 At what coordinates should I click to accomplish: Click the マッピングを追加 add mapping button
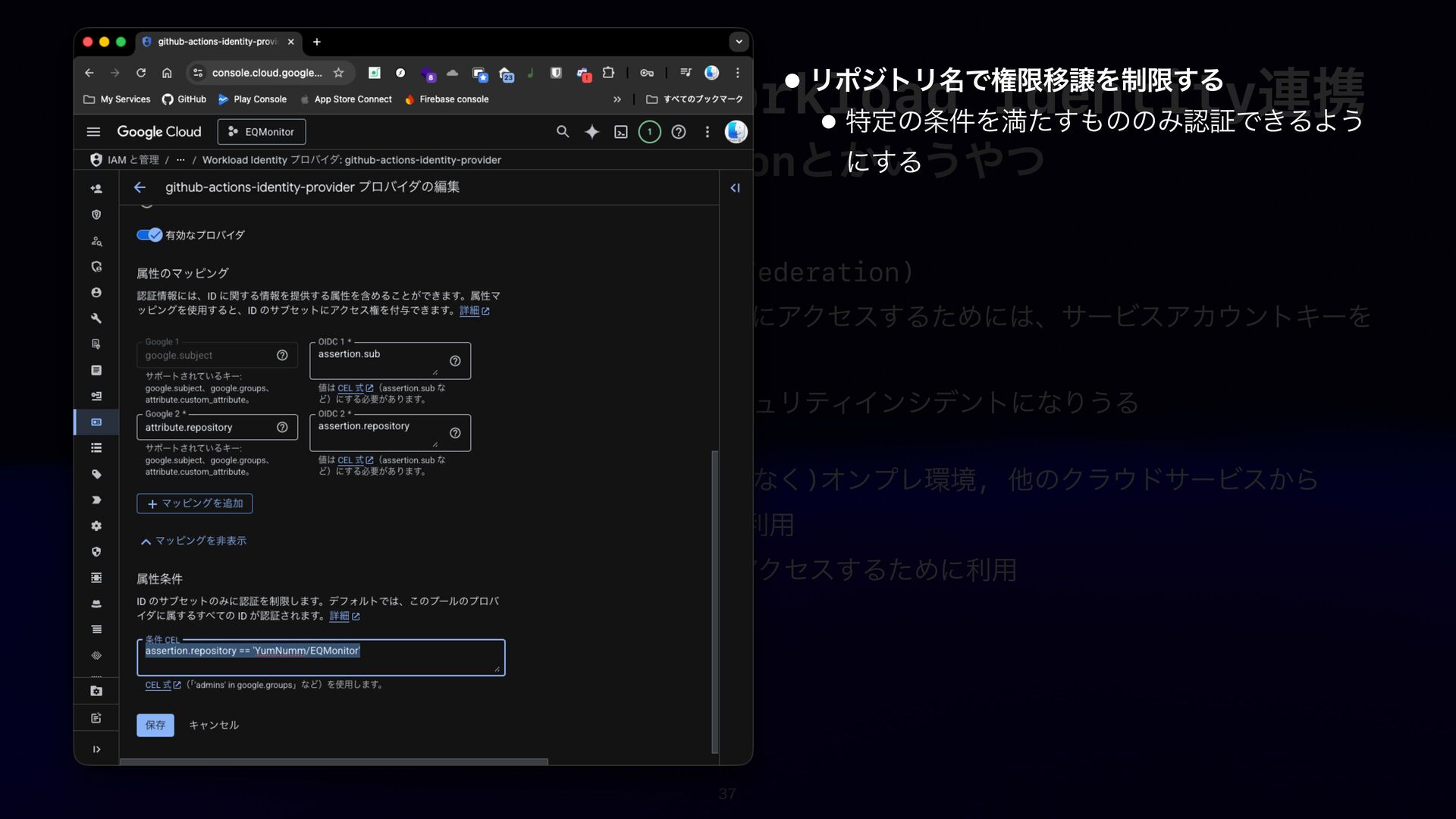(195, 504)
